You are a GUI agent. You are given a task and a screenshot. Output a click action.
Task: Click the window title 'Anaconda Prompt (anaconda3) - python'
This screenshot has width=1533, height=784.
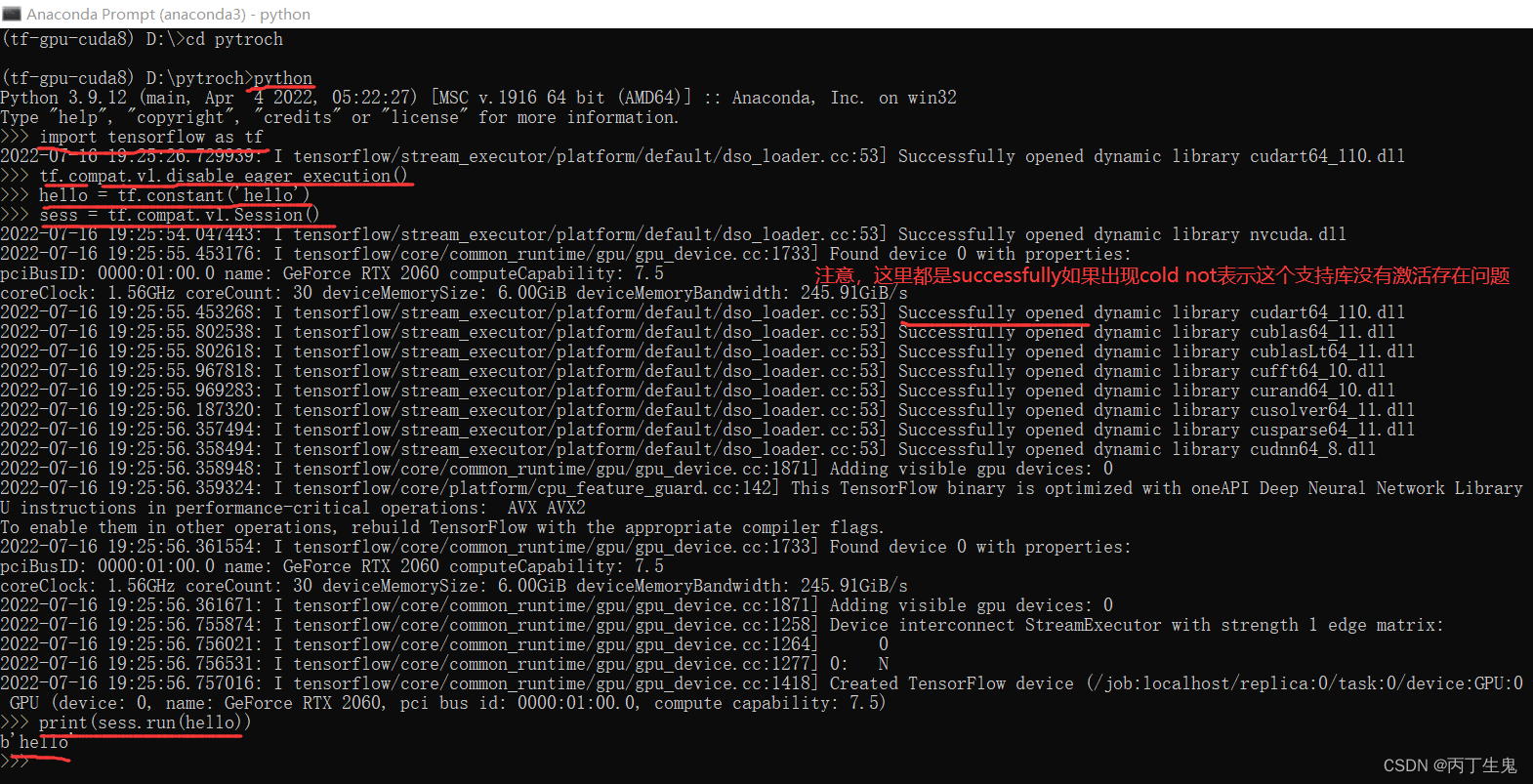click(168, 14)
